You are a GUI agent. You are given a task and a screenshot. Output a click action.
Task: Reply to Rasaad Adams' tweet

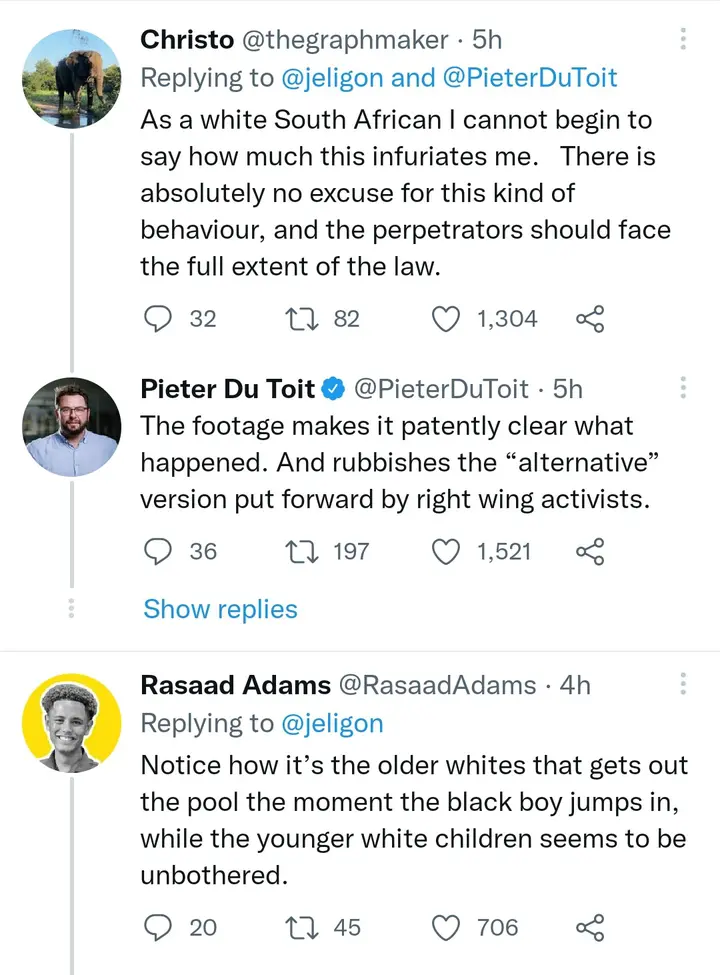point(157,927)
